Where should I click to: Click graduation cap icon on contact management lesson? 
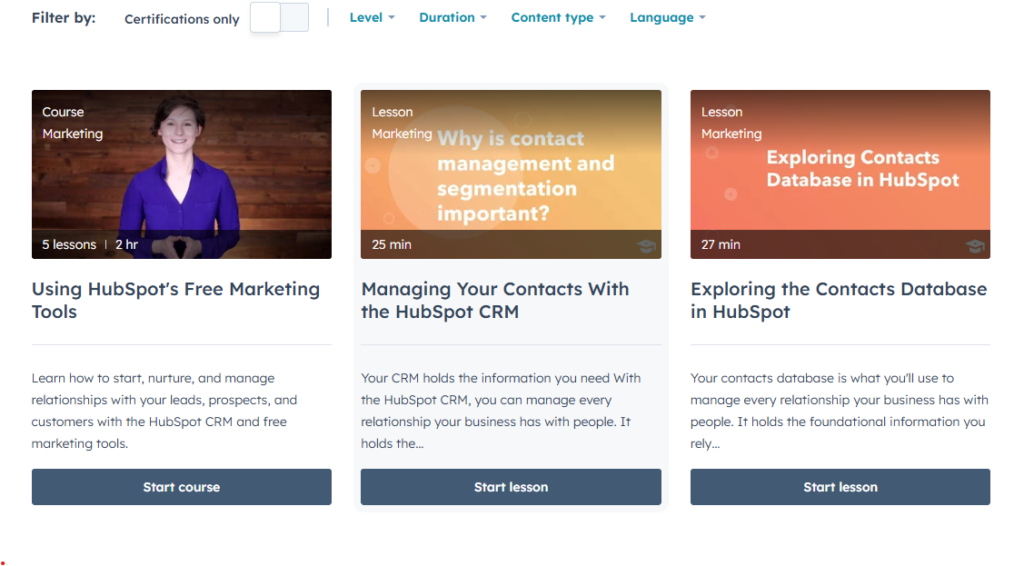click(x=647, y=246)
